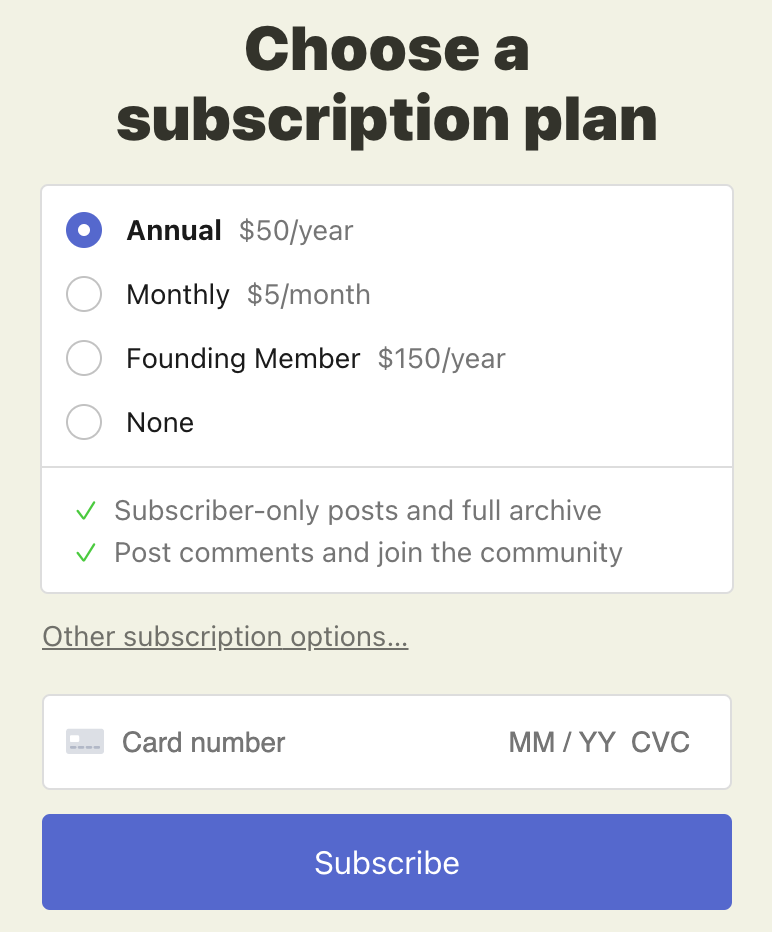Open Other subscription options link

point(225,637)
